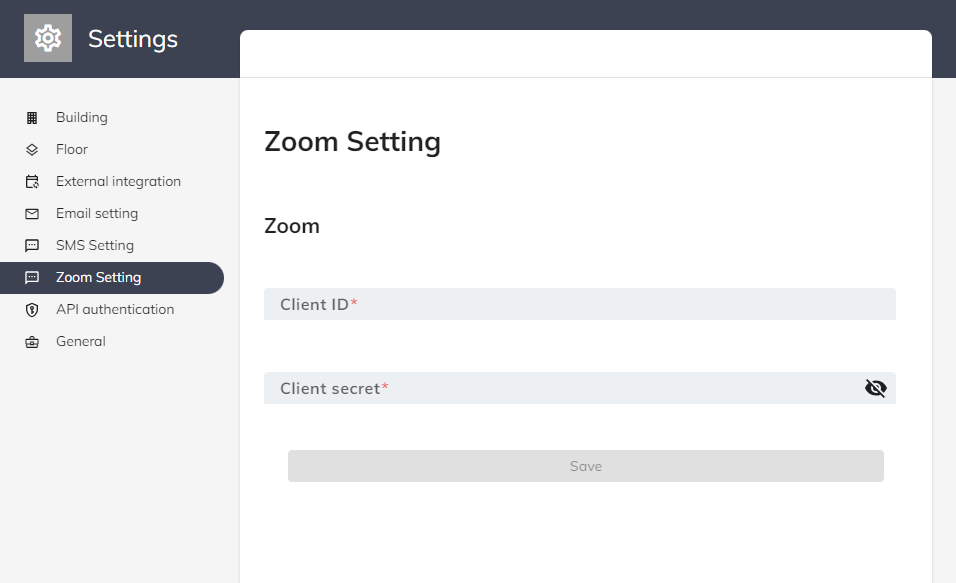Toggle Client secret visibility eye icon

875,388
